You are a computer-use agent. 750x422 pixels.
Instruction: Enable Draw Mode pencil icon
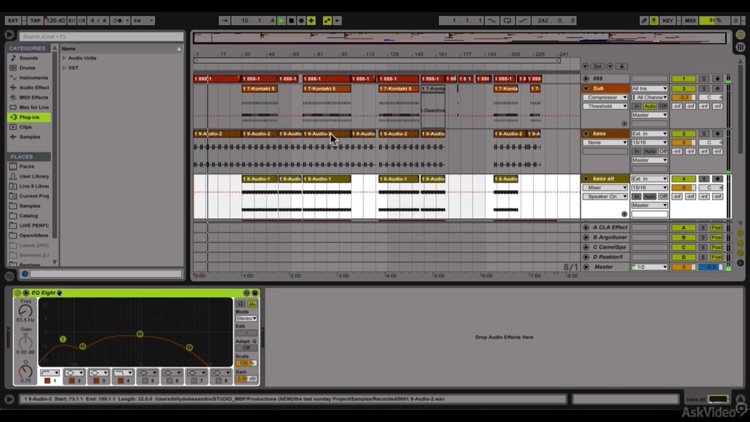(x=644, y=21)
